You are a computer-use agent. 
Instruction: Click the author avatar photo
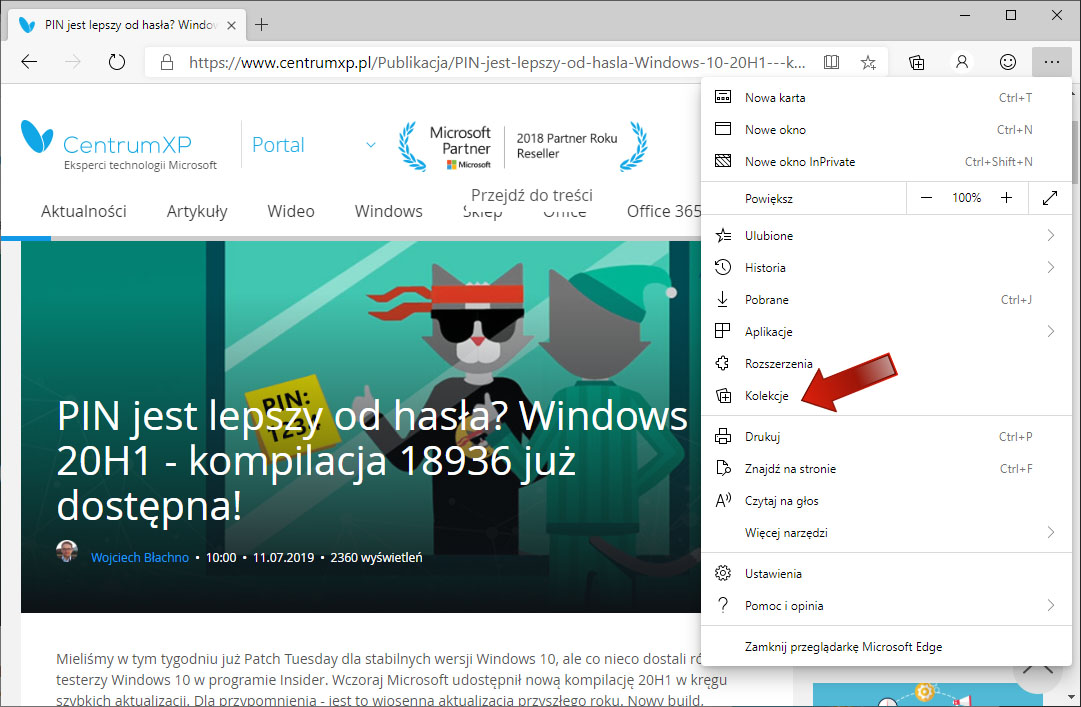point(67,551)
